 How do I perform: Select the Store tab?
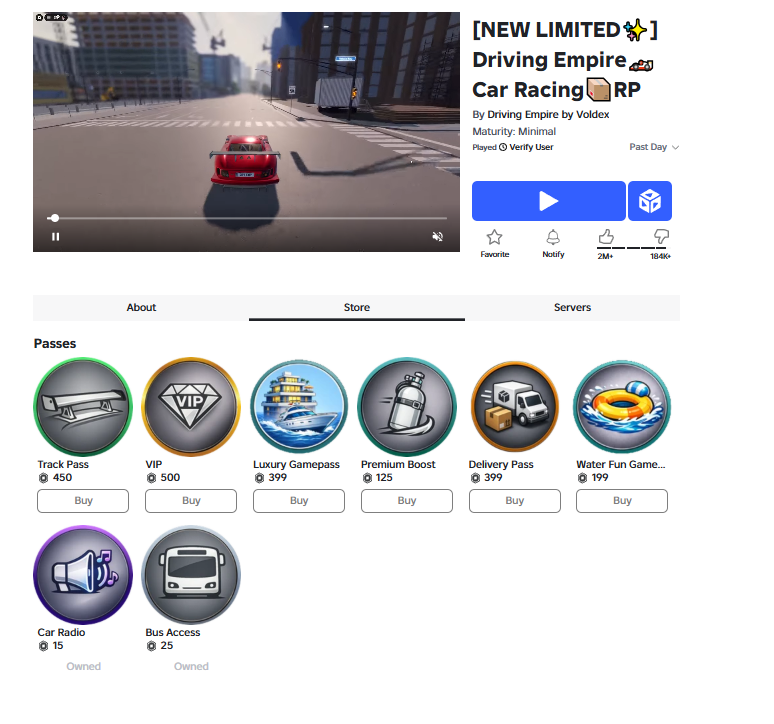pos(356,307)
